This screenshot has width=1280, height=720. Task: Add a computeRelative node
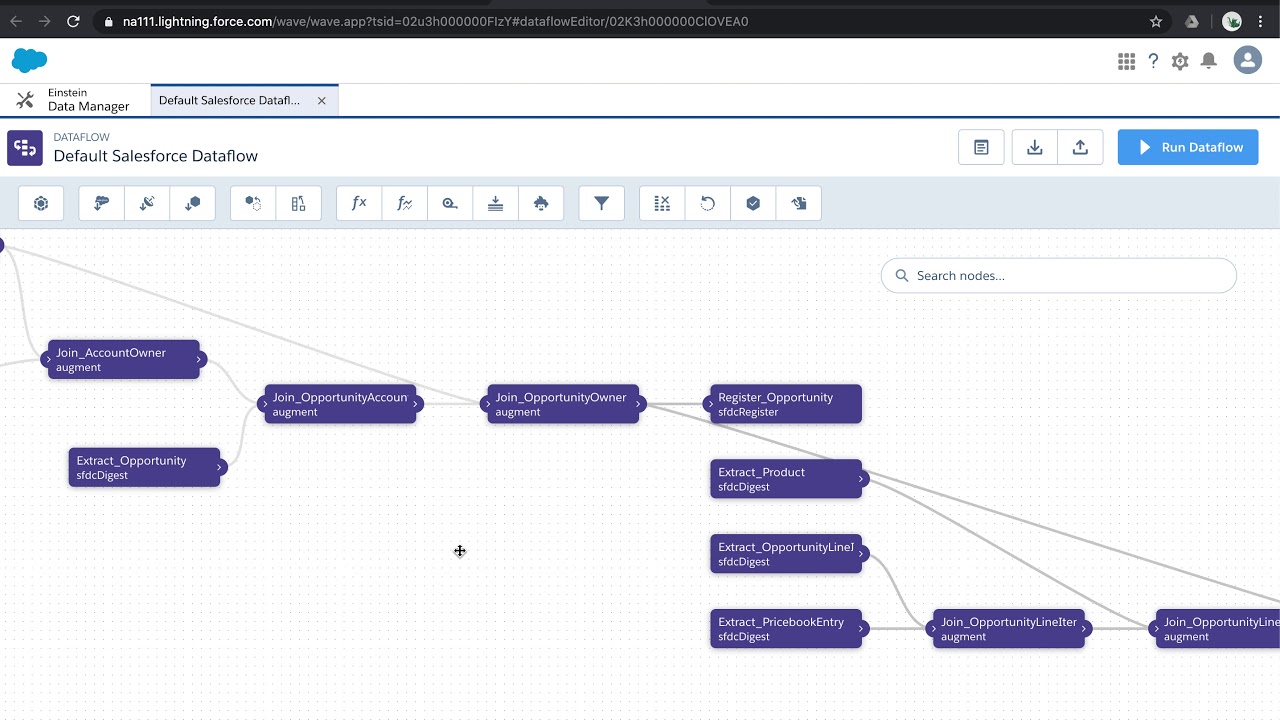click(404, 203)
